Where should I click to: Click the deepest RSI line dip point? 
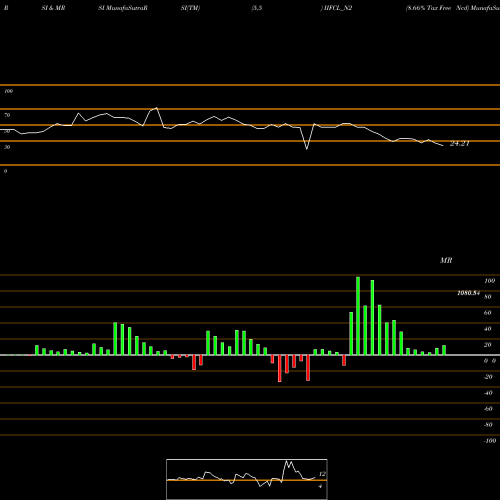[x=307, y=149]
